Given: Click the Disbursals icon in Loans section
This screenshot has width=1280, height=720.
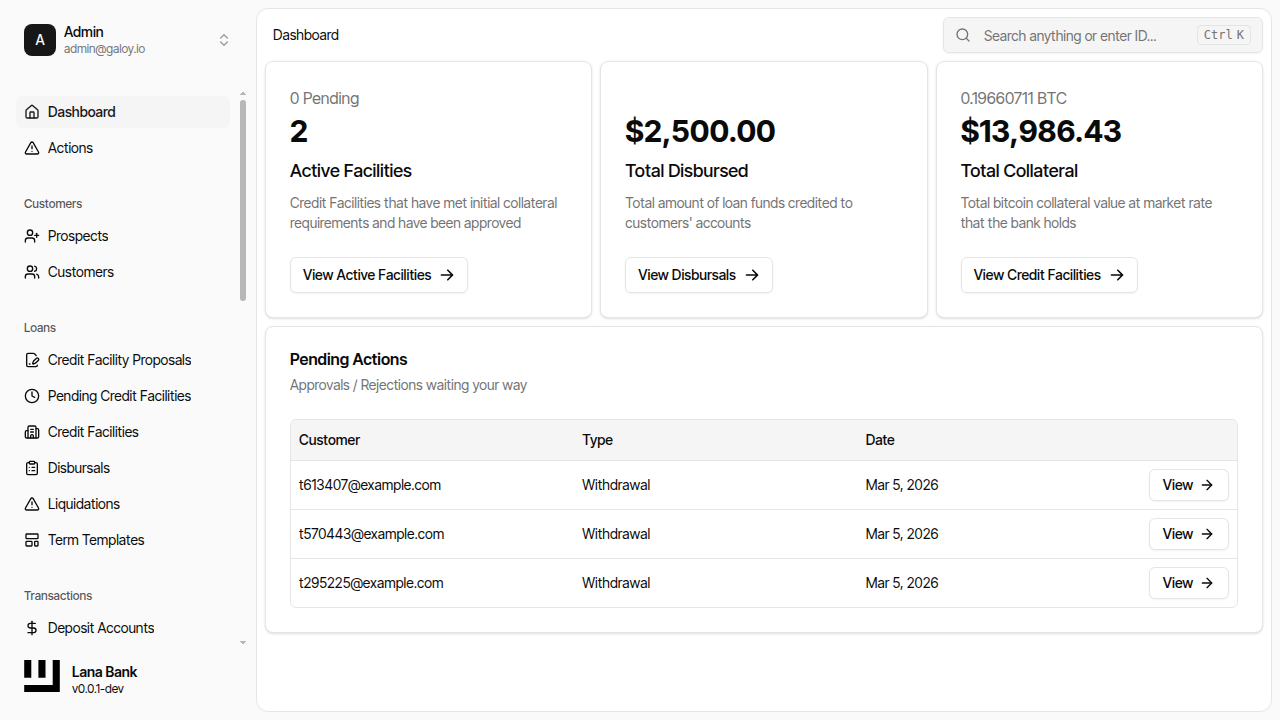Looking at the screenshot, I should 31,467.
